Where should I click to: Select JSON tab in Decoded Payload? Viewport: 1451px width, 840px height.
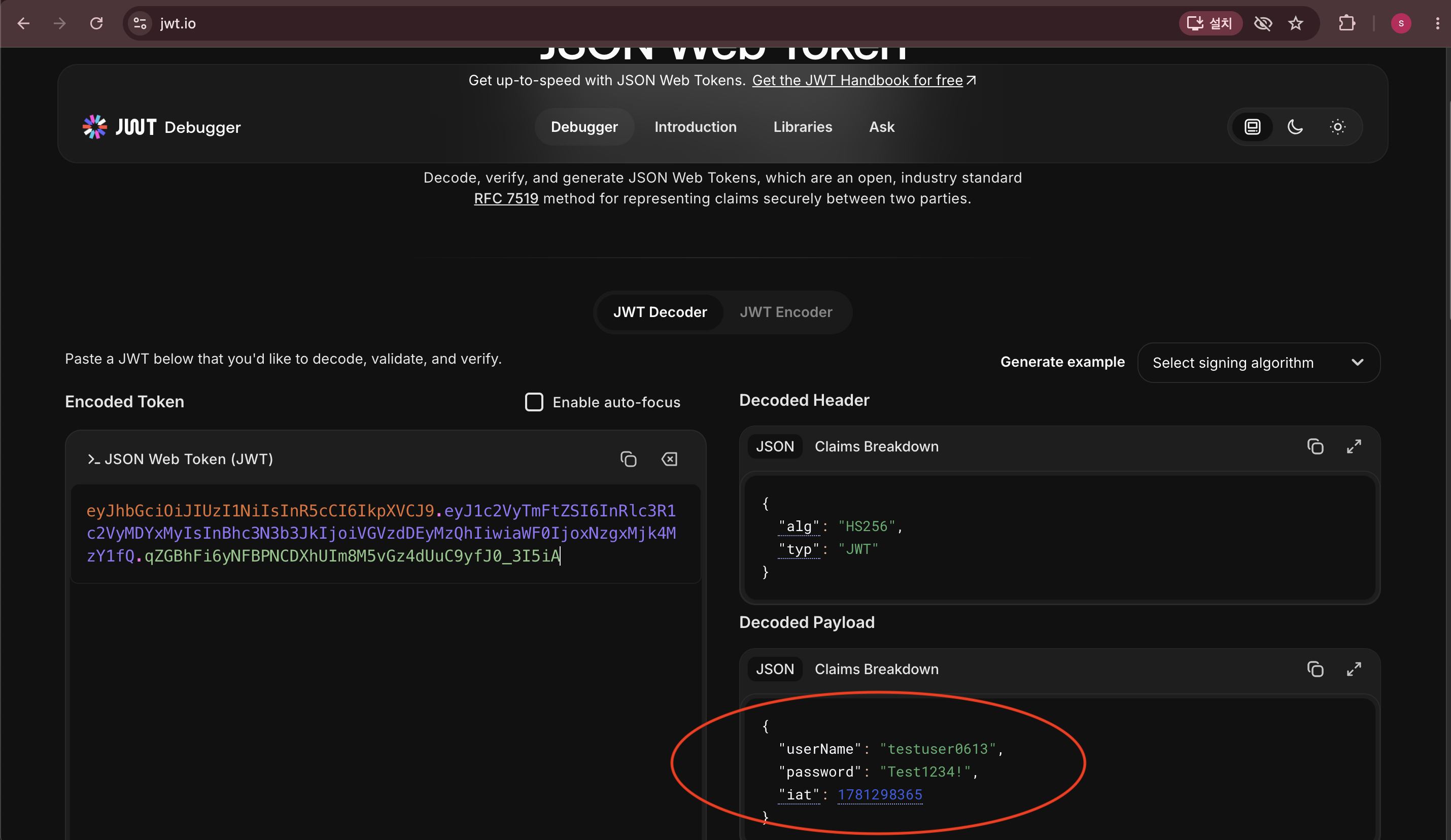point(775,669)
